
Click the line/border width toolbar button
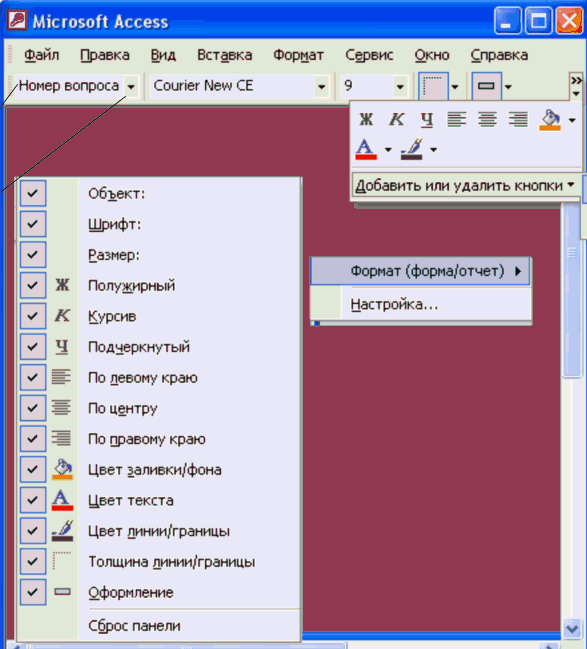[433, 86]
